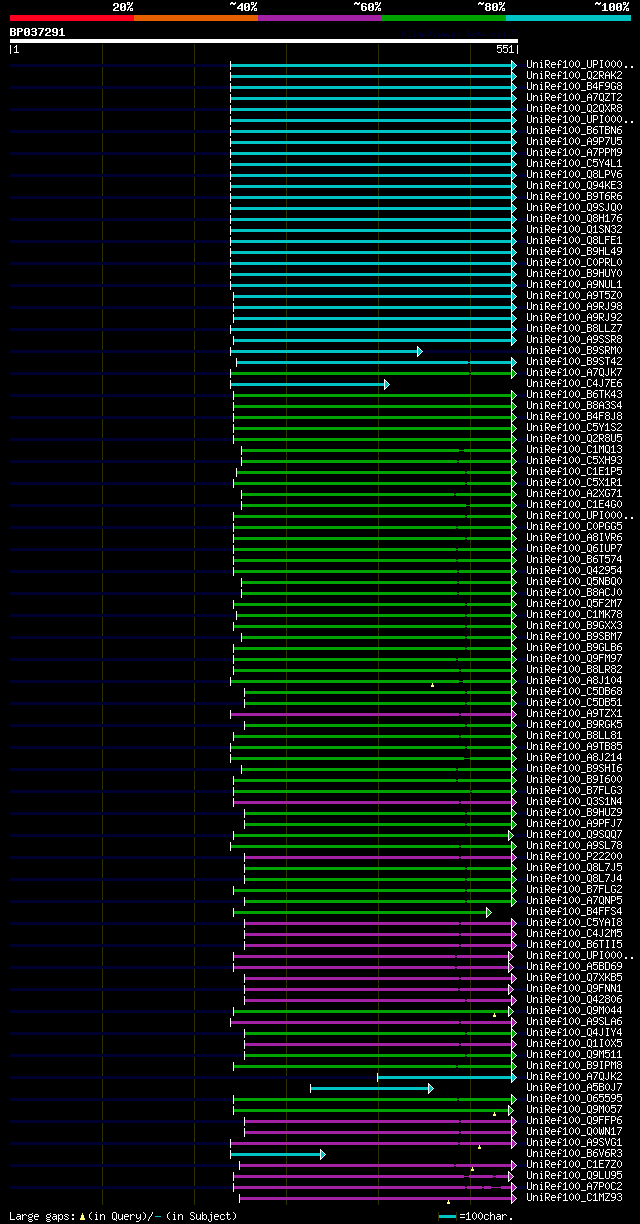
Task: Select the UniRef100_Q8LPV6 label
Action: (574, 174)
